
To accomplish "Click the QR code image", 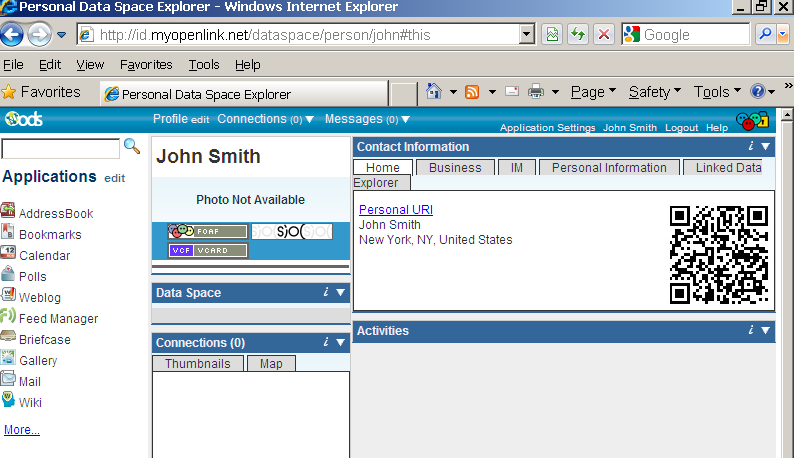I will [x=718, y=254].
